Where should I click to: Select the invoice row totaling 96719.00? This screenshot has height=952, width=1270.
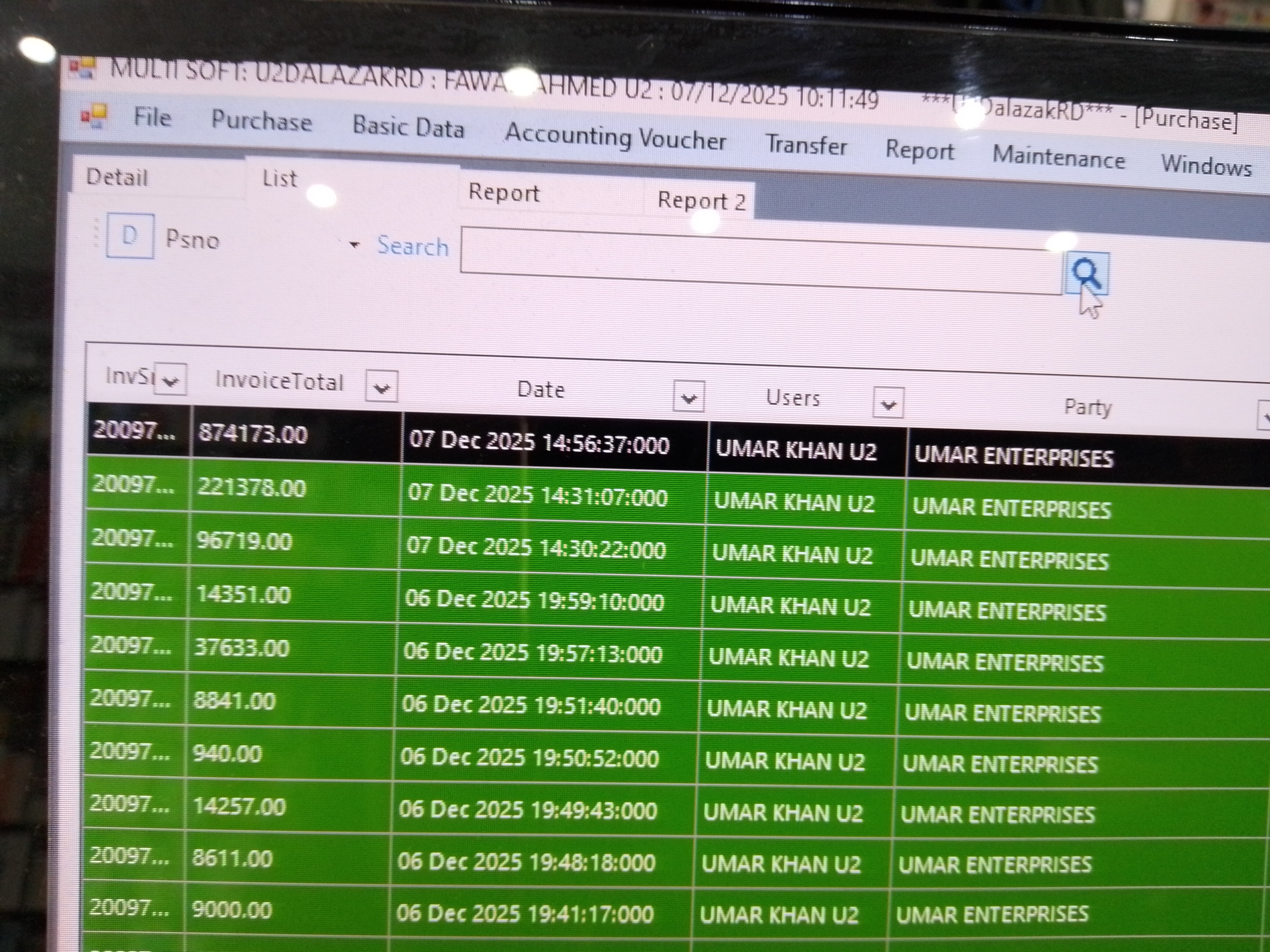pos(245,541)
